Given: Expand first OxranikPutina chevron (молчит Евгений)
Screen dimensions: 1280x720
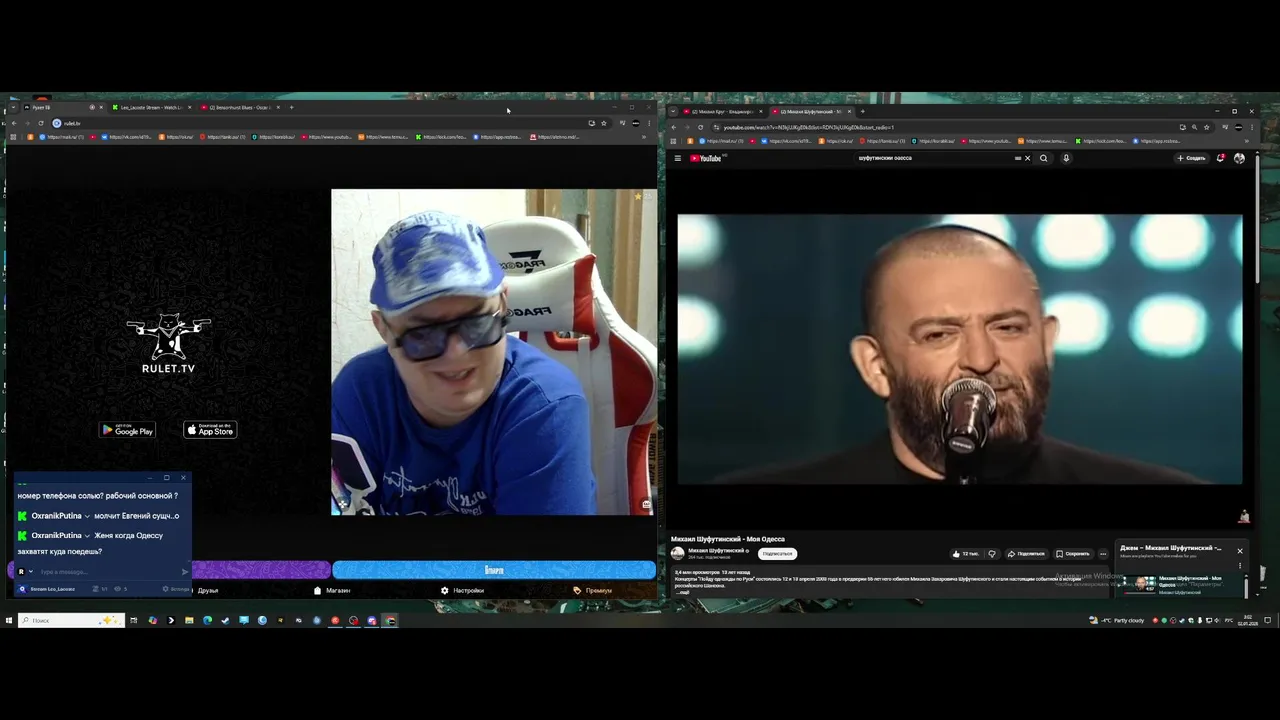Looking at the screenshot, I should click(x=87, y=516).
